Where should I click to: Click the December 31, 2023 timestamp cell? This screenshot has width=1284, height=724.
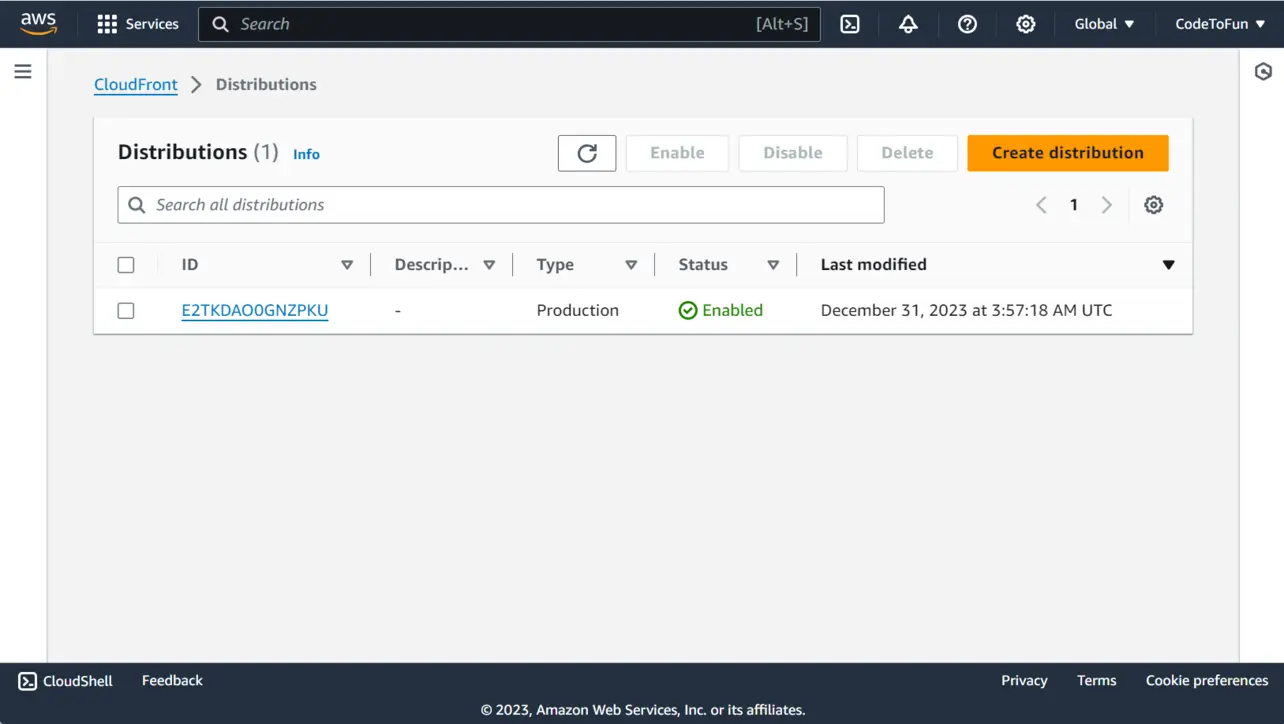966,310
